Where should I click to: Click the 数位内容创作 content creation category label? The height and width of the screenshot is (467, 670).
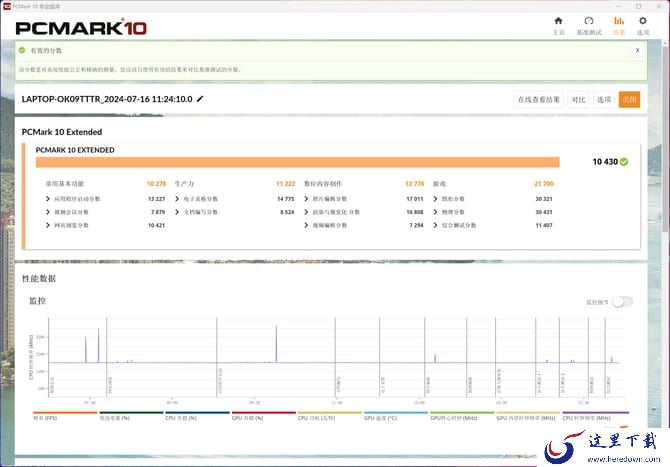pos(323,184)
